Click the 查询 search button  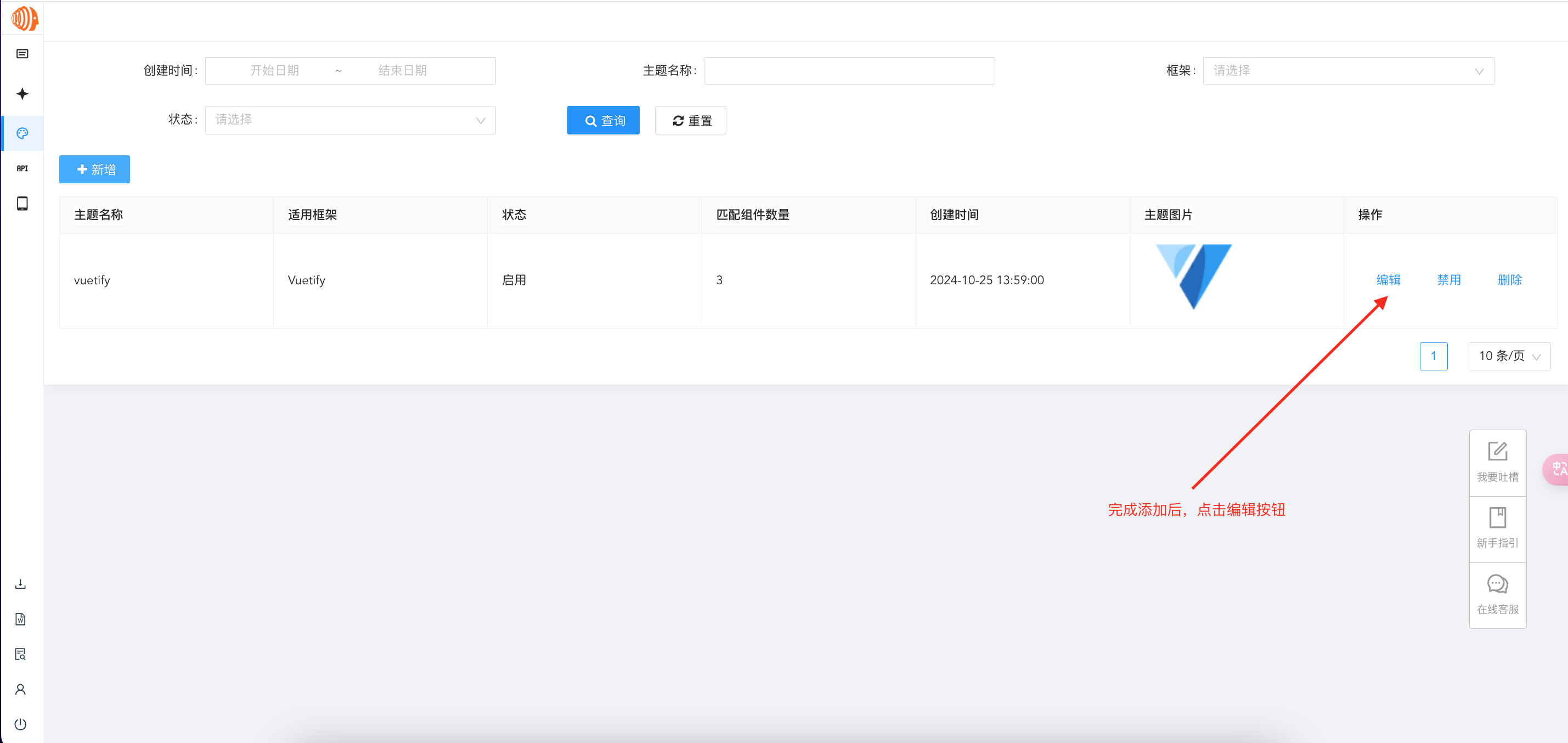pos(602,121)
